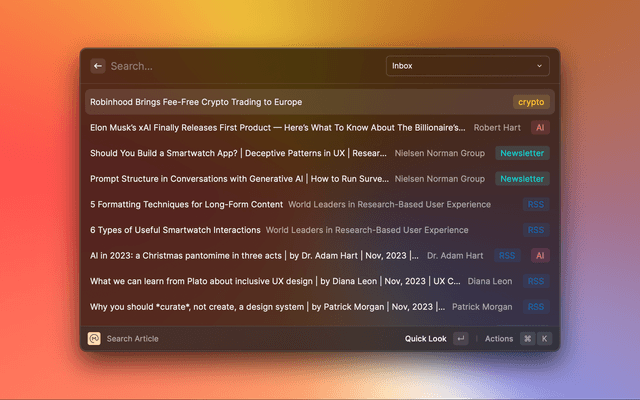Click the Search input field
Viewport: 640px width, 400px height.
(x=240, y=66)
